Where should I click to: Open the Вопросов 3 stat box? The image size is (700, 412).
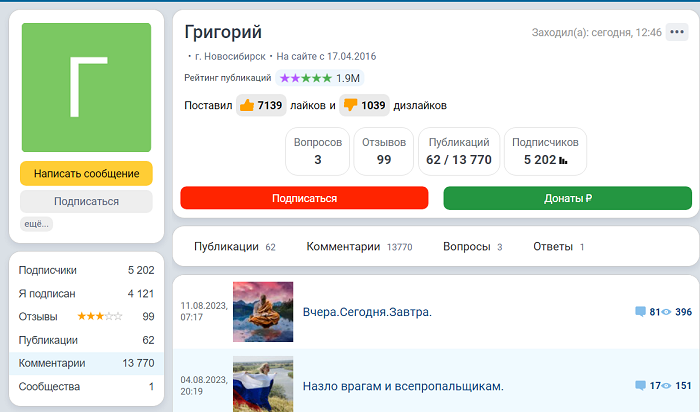point(317,151)
